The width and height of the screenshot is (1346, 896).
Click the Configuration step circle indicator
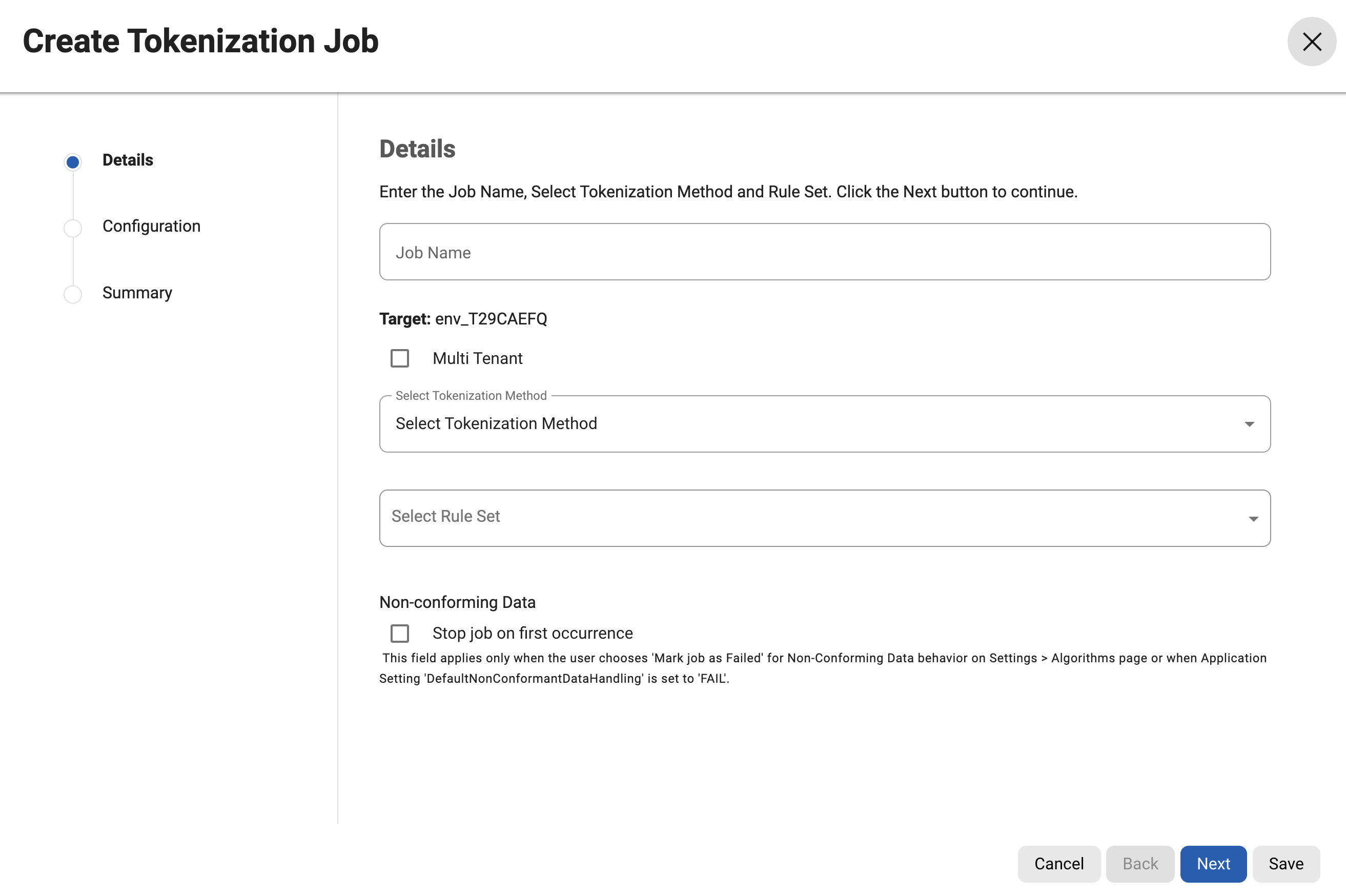pyautogui.click(x=73, y=228)
